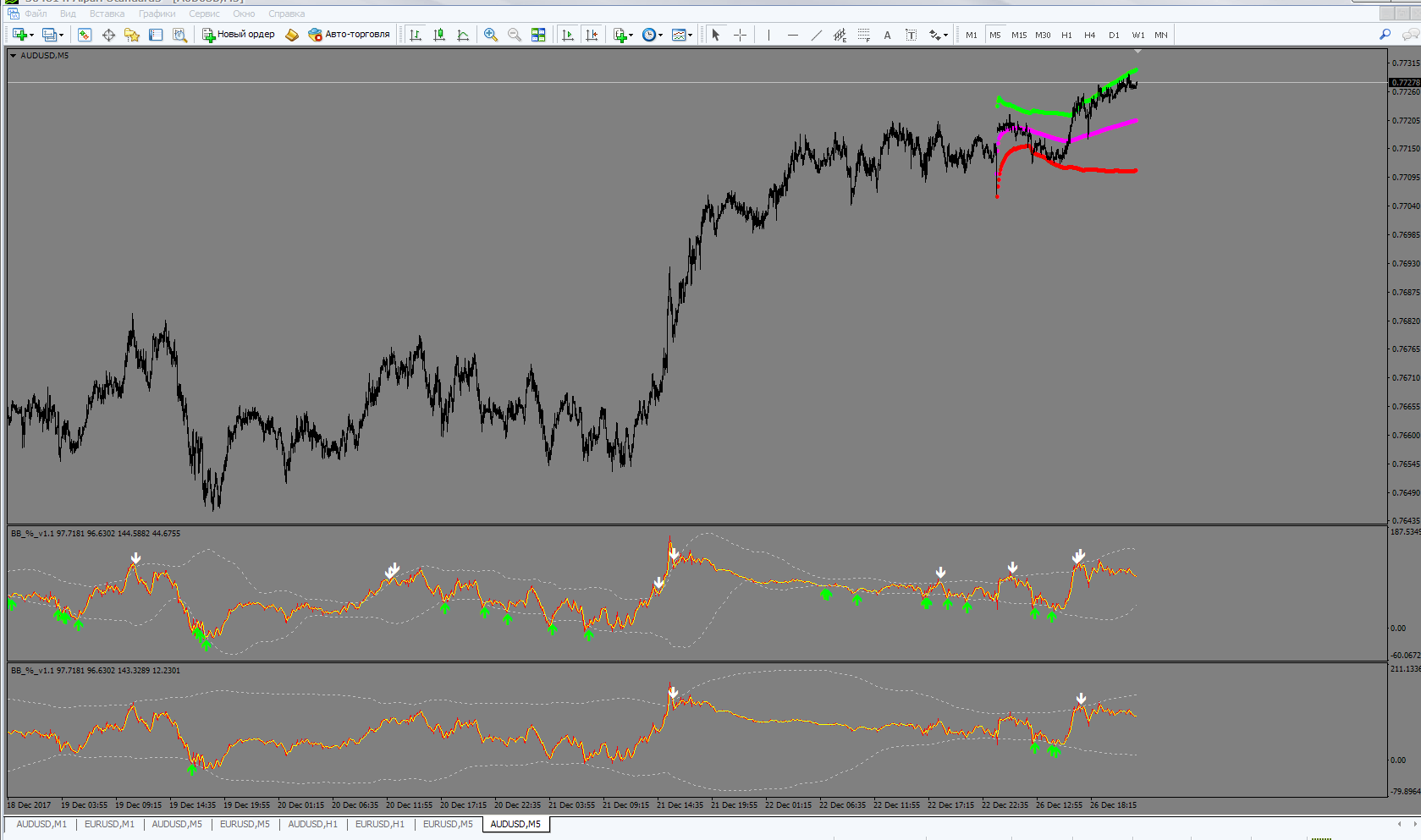Select the Text Label tool
Viewport: 1421px width, 840px height.
click(911, 35)
